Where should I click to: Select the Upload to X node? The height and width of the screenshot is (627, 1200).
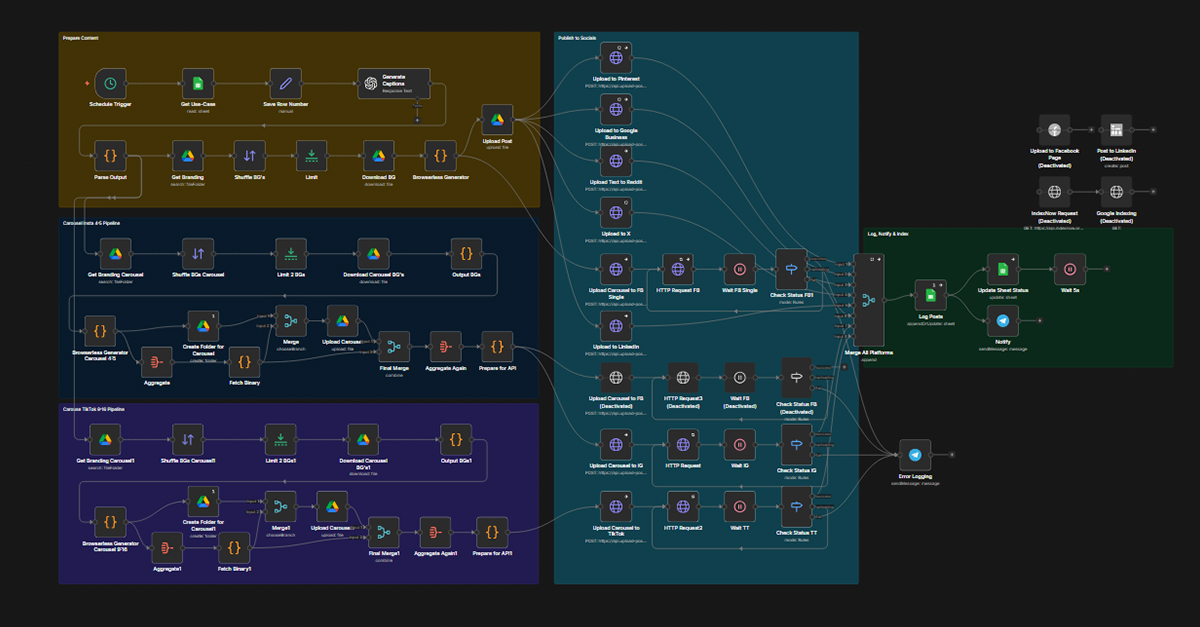pyautogui.click(x=616, y=212)
